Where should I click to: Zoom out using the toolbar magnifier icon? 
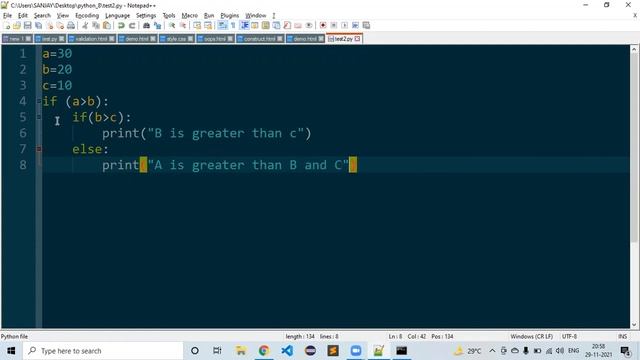183,25
